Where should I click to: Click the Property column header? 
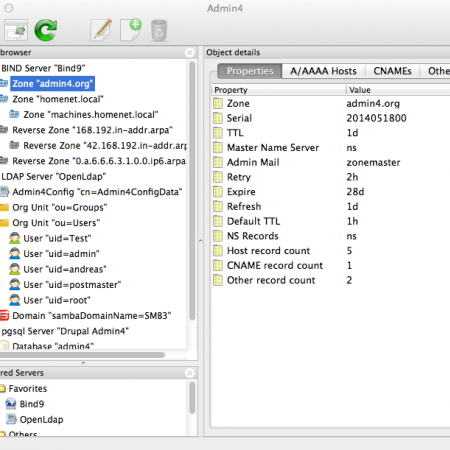click(279, 90)
